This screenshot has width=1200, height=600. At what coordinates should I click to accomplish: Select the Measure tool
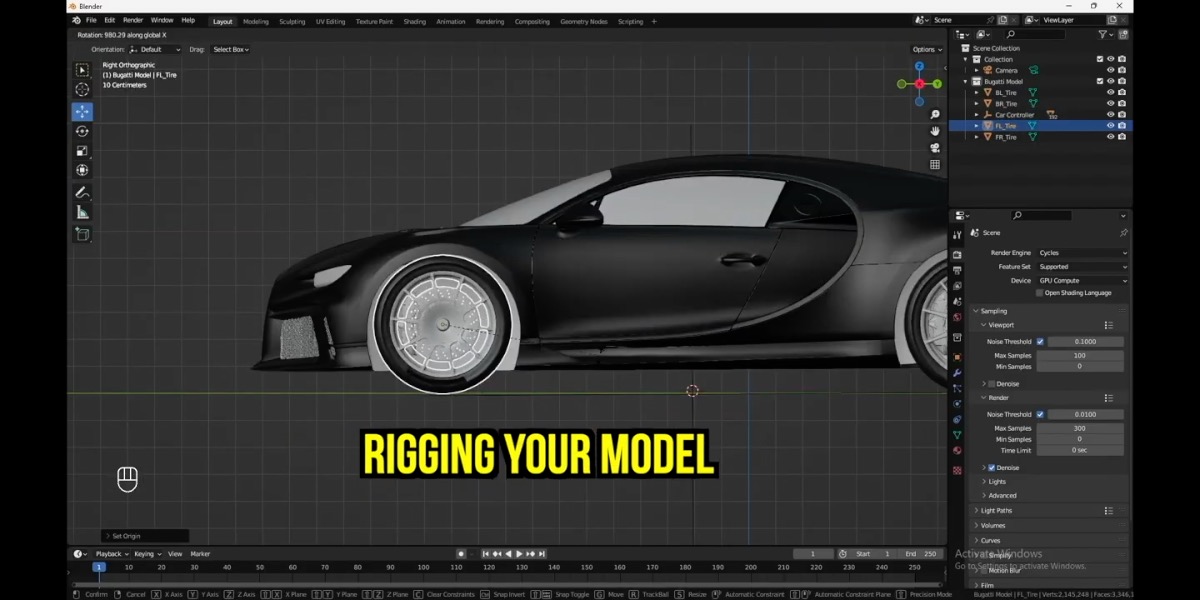point(82,211)
